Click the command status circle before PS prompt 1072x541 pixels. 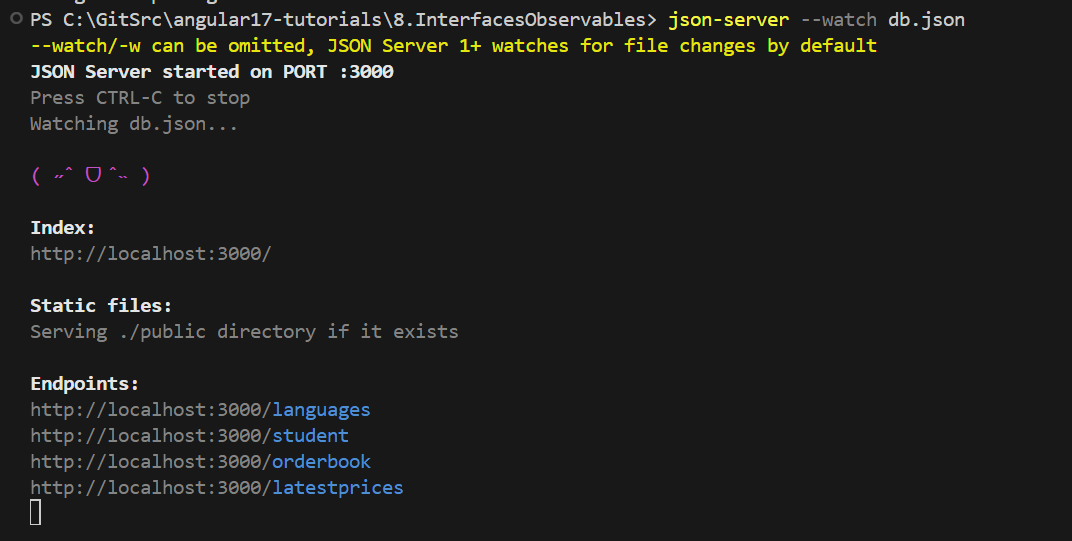[16, 19]
